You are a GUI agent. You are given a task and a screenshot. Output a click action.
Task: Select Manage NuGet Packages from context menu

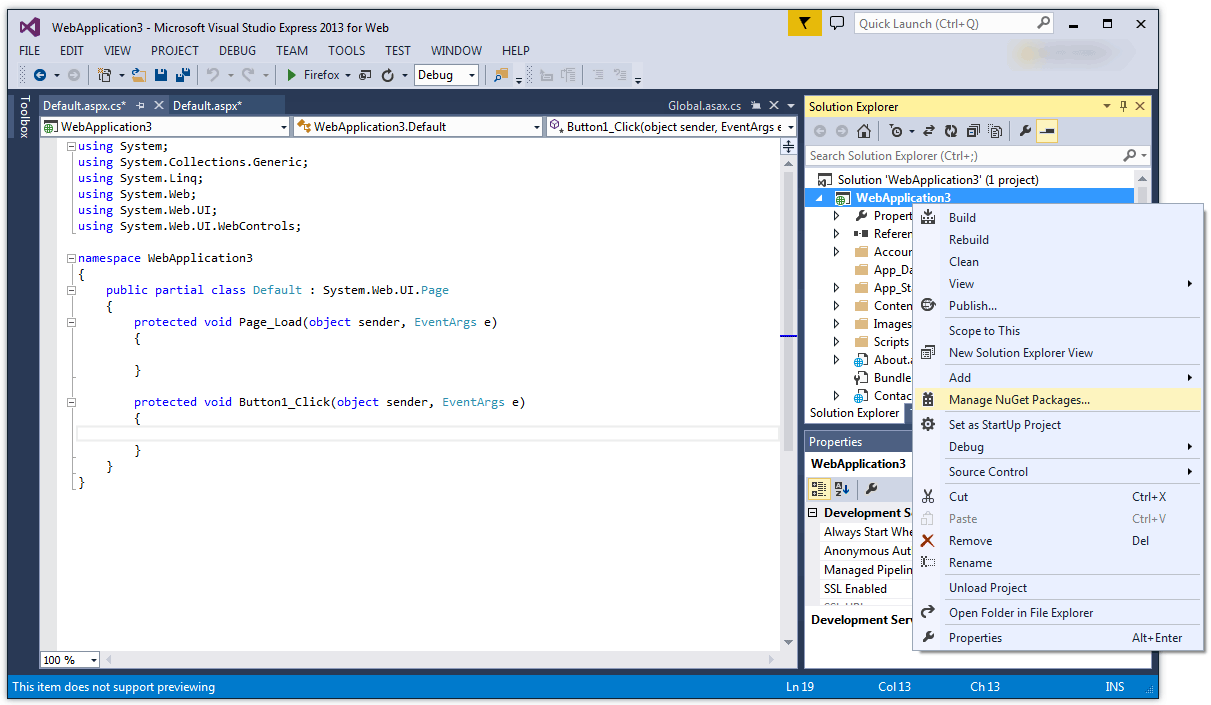[x=1058, y=400]
